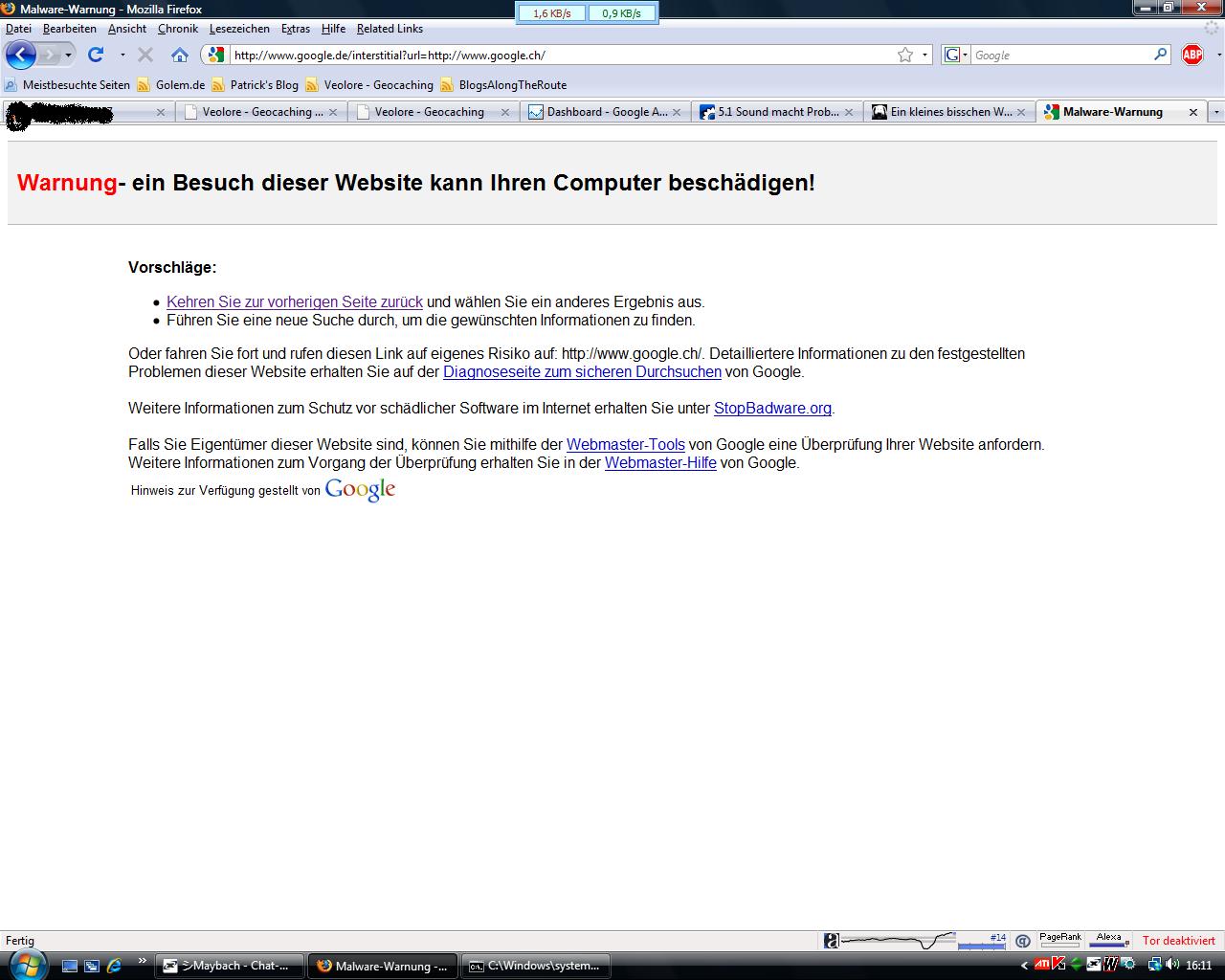Screen dimensions: 1225x980
Task: Click the red W tray icon
Action: point(1110,965)
